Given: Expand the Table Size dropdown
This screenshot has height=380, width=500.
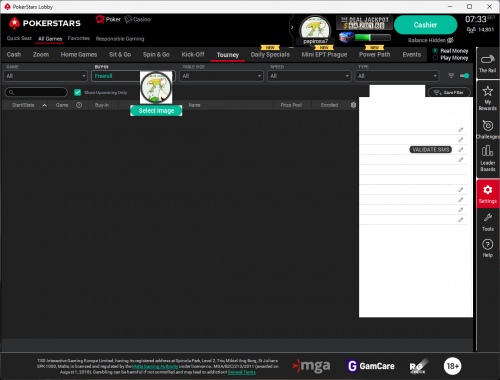Looking at the screenshot, I should point(221,76).
